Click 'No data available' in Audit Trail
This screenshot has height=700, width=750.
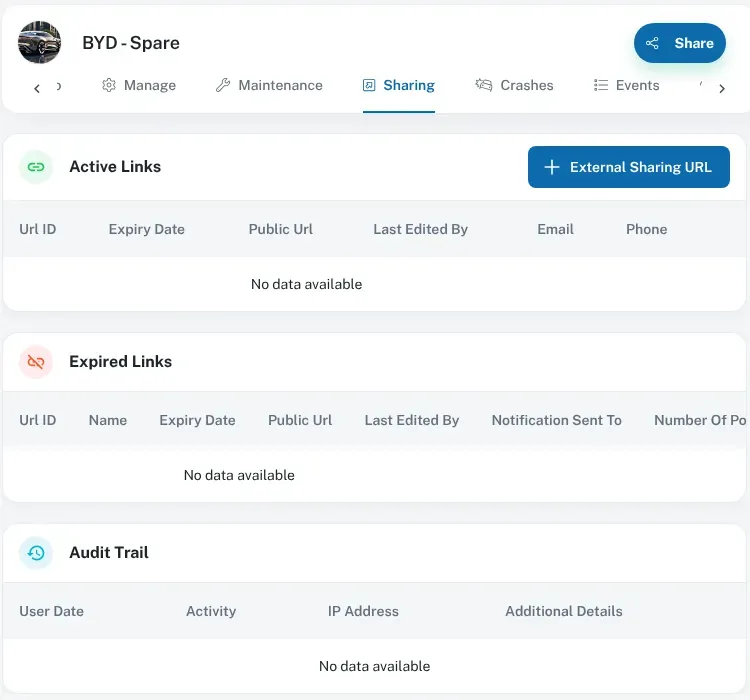pyautogui.click(x=375, y=666)
